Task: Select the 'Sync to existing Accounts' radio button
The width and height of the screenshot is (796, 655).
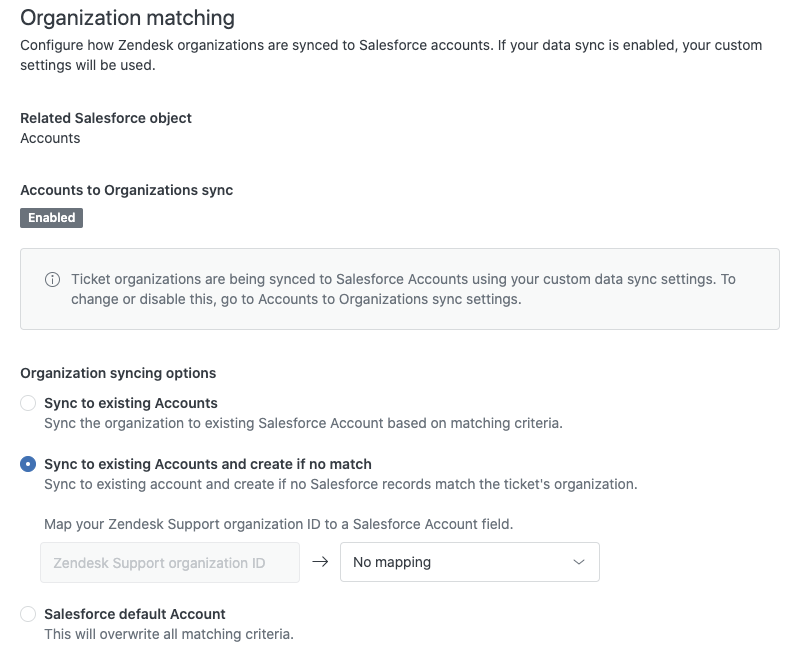Action: coord(28,403)
